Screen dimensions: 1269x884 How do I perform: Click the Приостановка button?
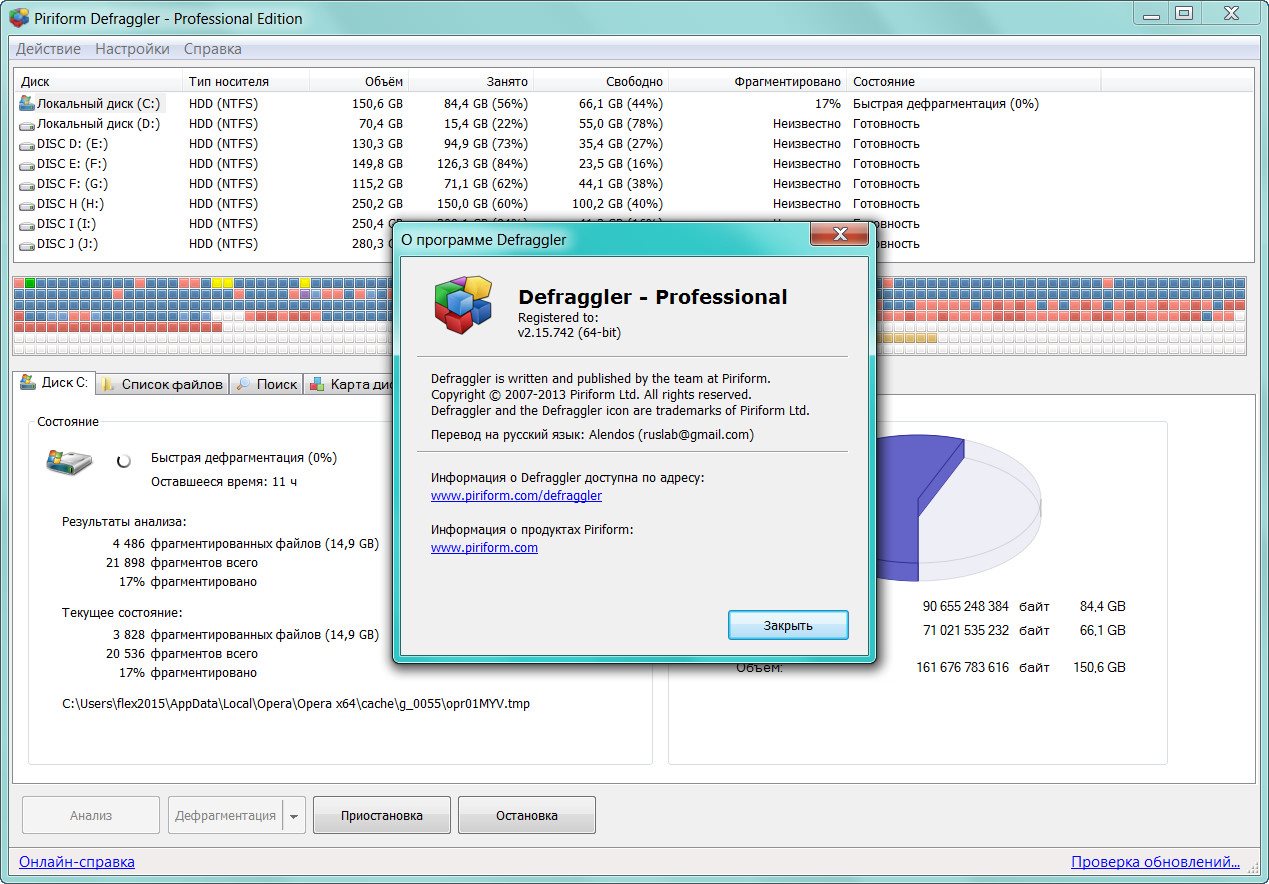click(x=382, y=815)
